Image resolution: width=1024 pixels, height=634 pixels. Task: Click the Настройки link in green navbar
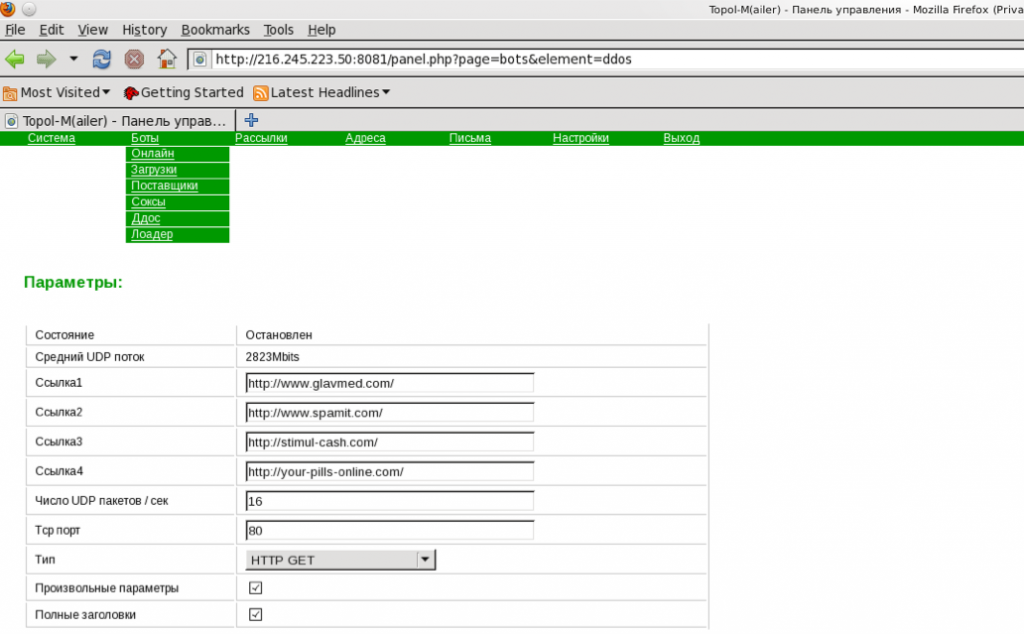point(580,138)
